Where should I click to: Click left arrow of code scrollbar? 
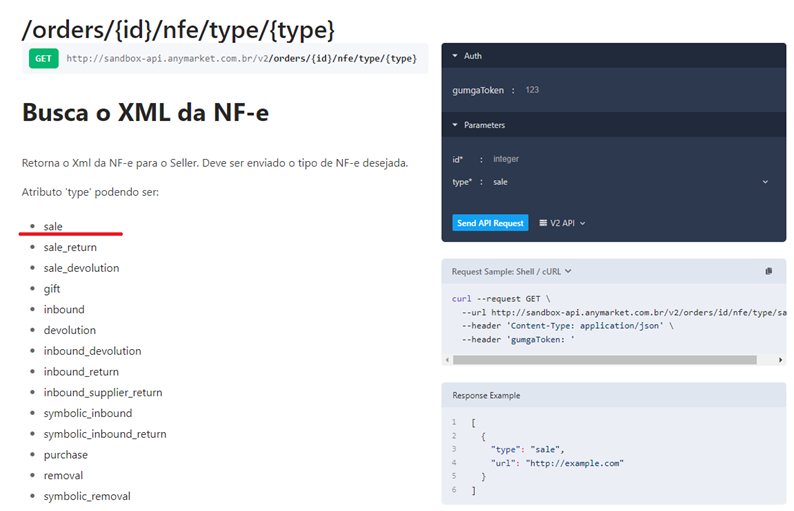(447, 360)
